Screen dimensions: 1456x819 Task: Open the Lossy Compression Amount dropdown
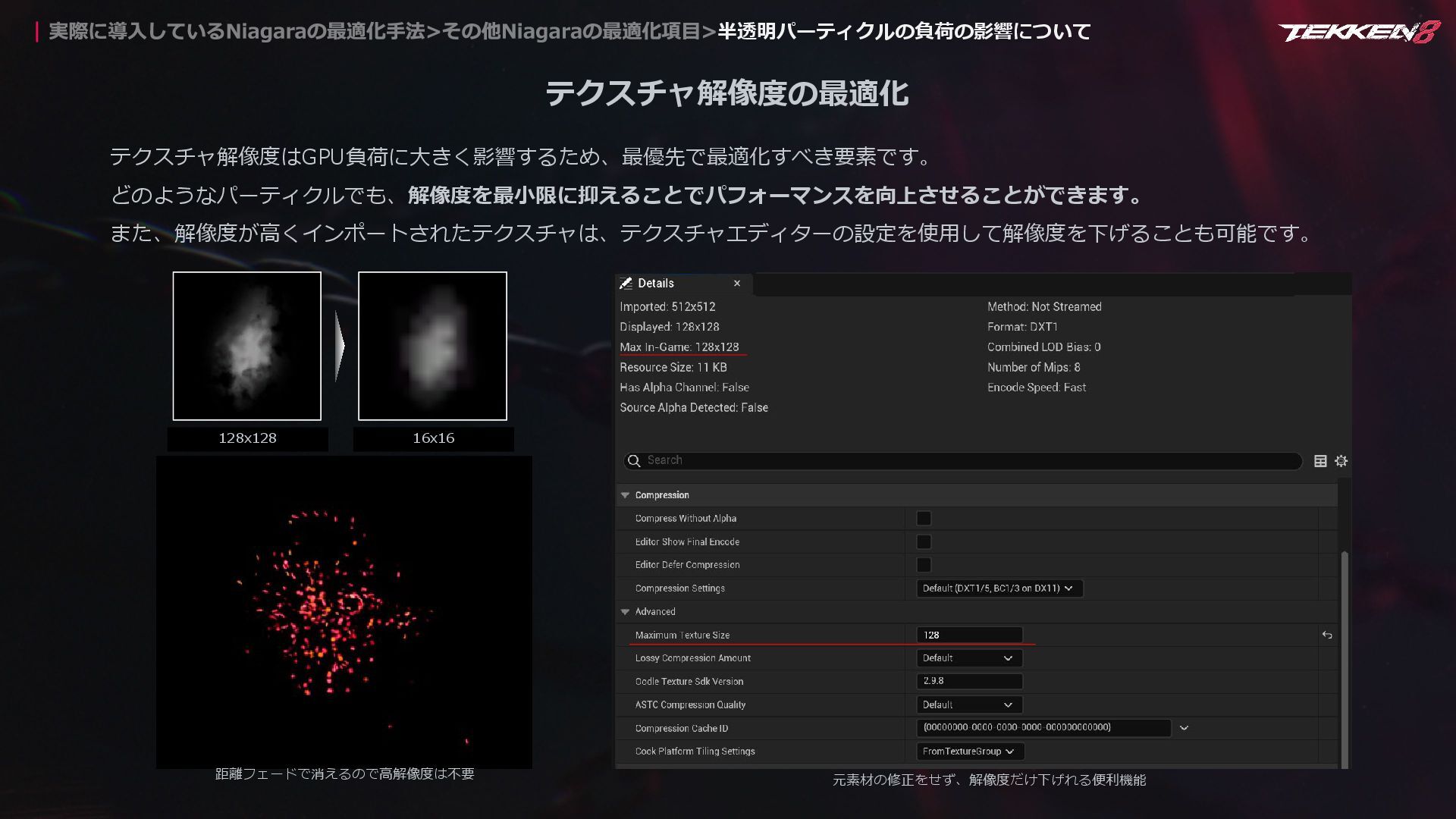[968, 658]
